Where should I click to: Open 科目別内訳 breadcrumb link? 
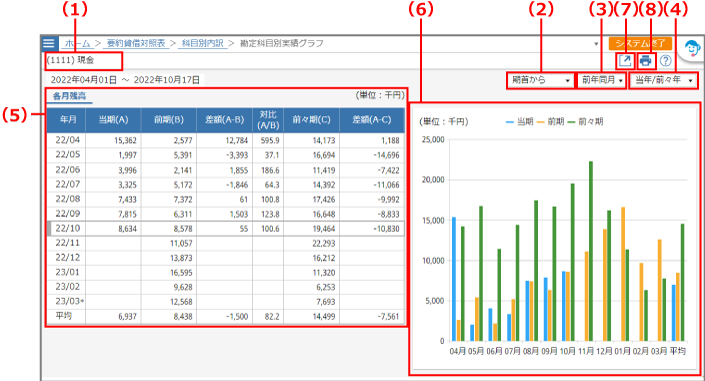(x=202, y=43)
